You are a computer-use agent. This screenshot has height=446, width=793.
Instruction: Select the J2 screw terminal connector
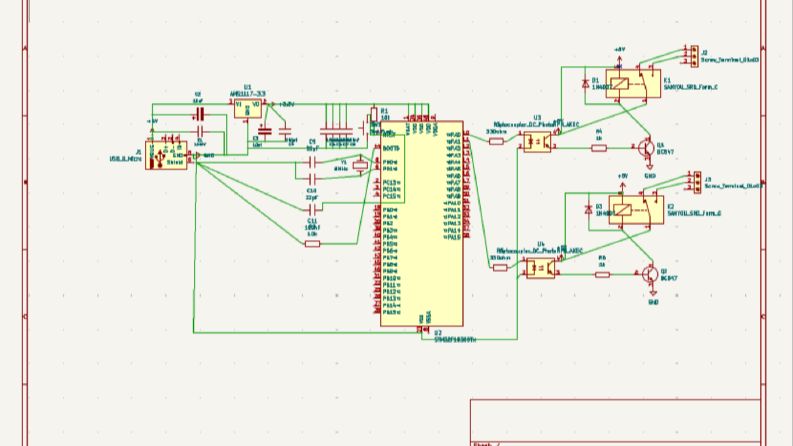(x=694, y=56)
